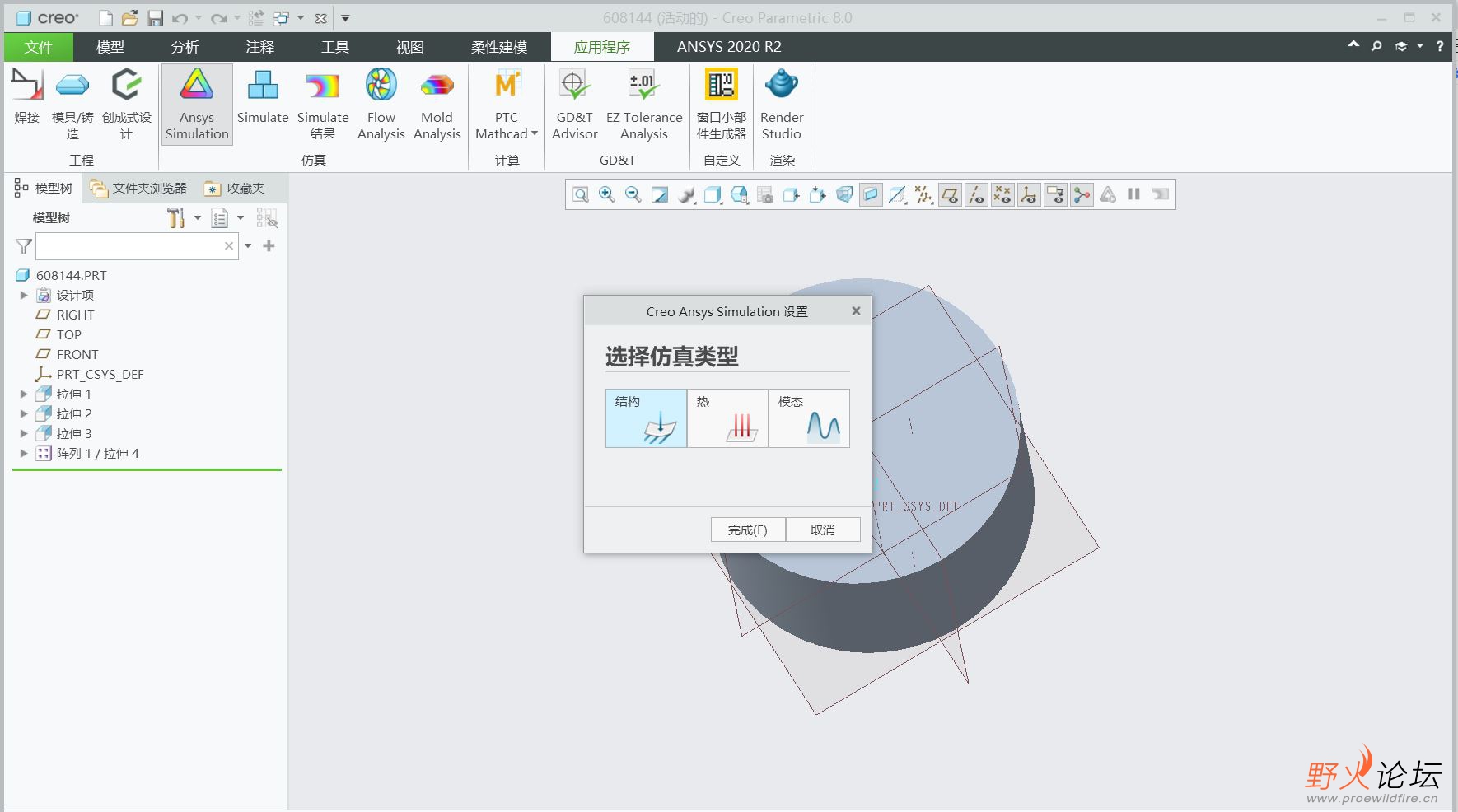
Task: Toggle datum plane display
Action: click(x=950, y=195)
